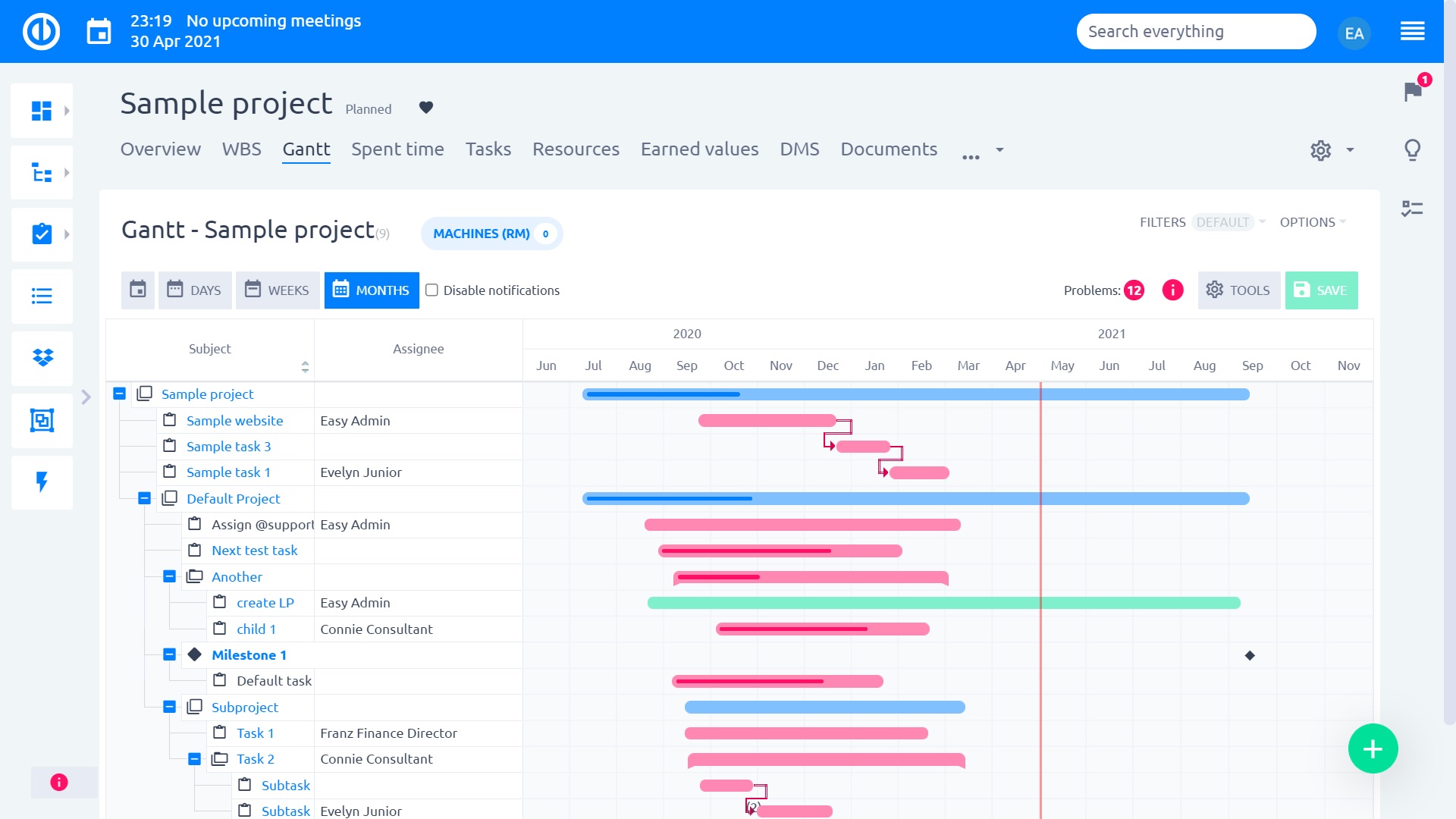Viewport: 1456px width, 819px height.
Task: Expand the Sample project tree item
Action: click(x=119, y=393)
